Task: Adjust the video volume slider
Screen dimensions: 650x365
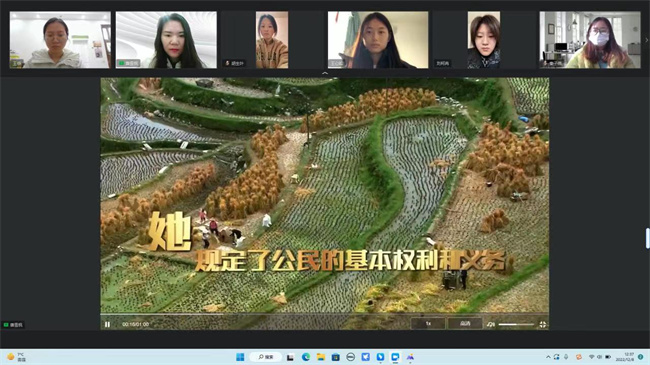Action: coord(516,324)
